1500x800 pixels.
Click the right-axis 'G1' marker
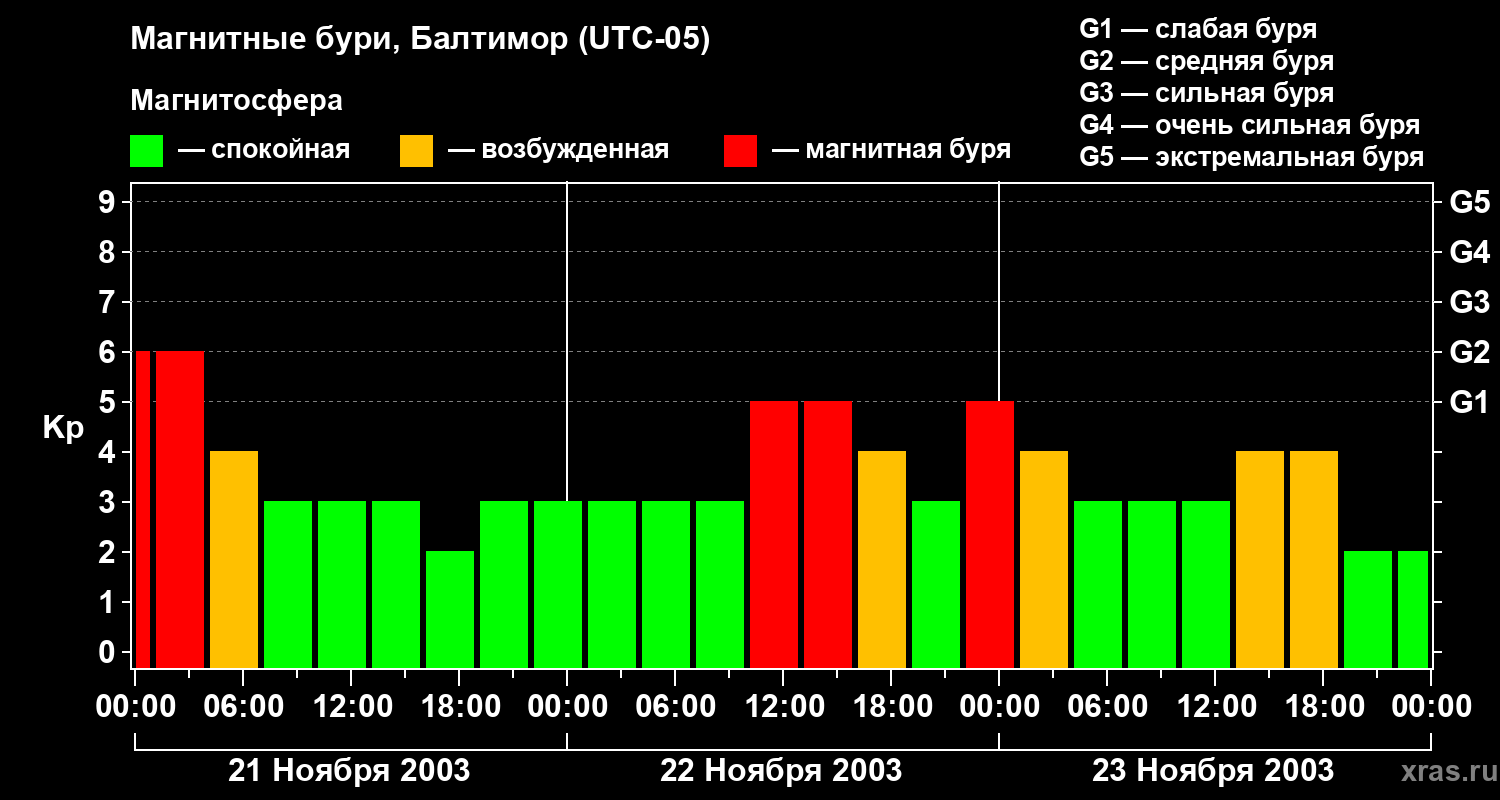1469,402
